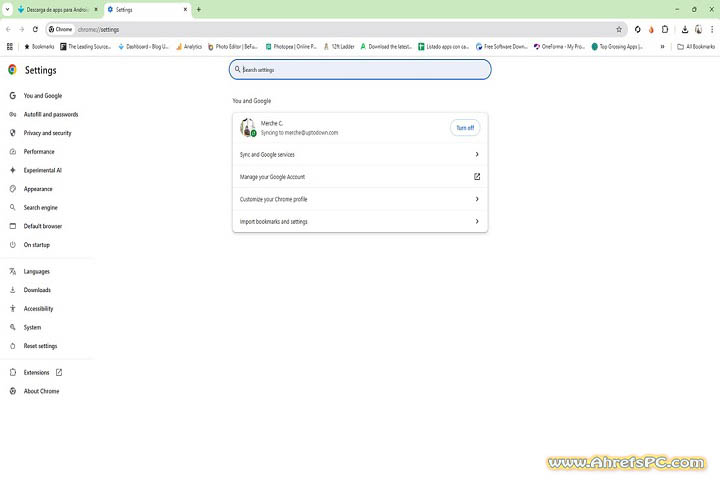
Task: Open the Dashboard - Blog bookmark
Action: 144,46
